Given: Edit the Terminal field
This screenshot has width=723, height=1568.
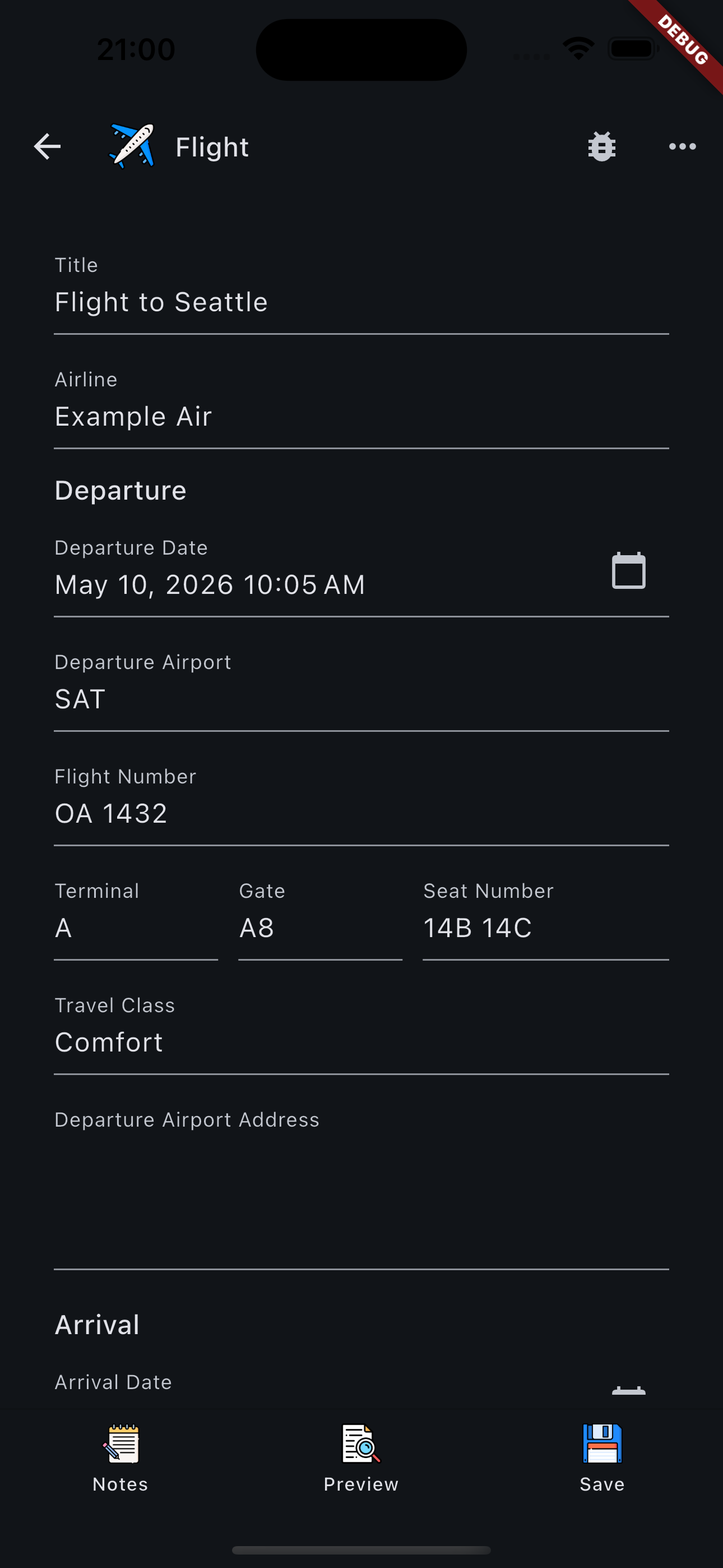Looking at the screenshot, I should point(136,918).
